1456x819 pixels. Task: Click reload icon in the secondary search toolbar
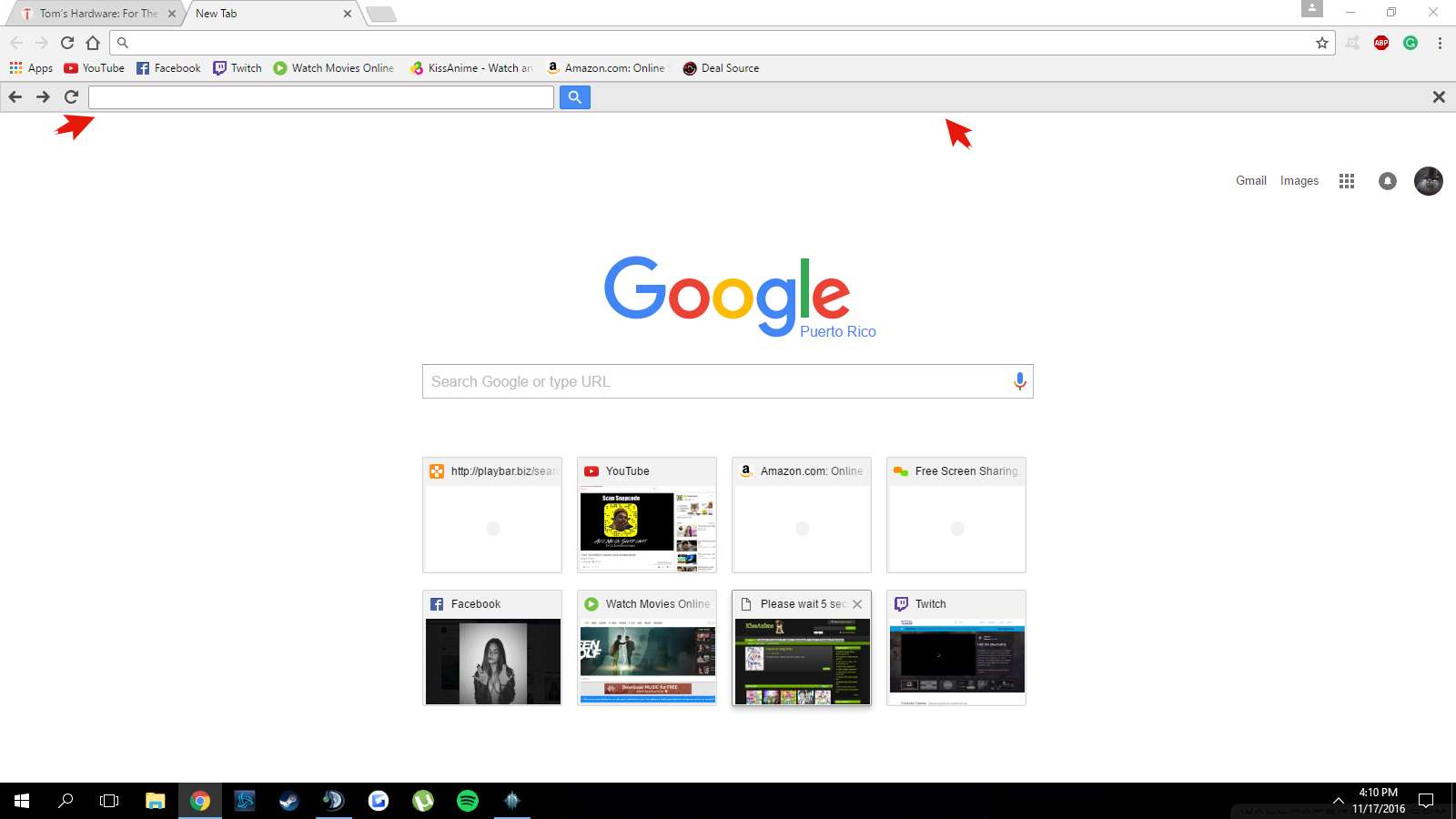coord(71,96)
